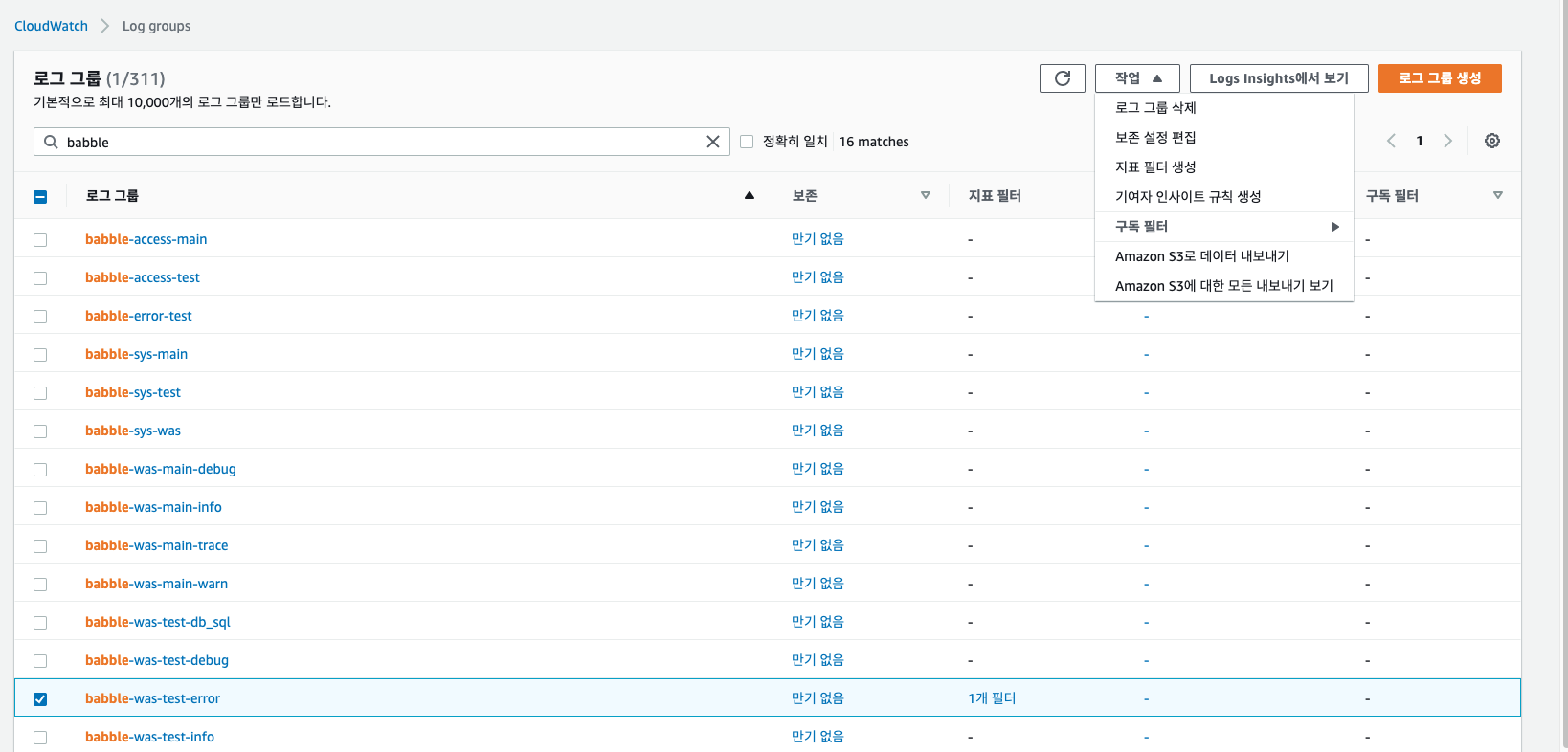Check the babble-error-test row checkbox

point(40,316)
